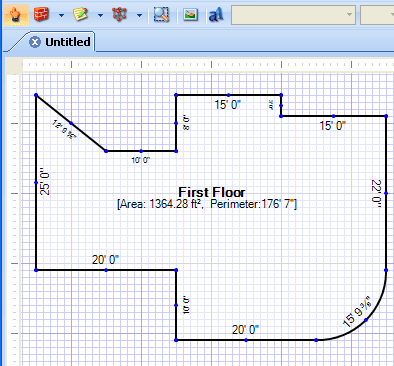This screenshot has width=394, height=366.
Task: Select the brick wall tool
Action: click(x=41, y=15)
